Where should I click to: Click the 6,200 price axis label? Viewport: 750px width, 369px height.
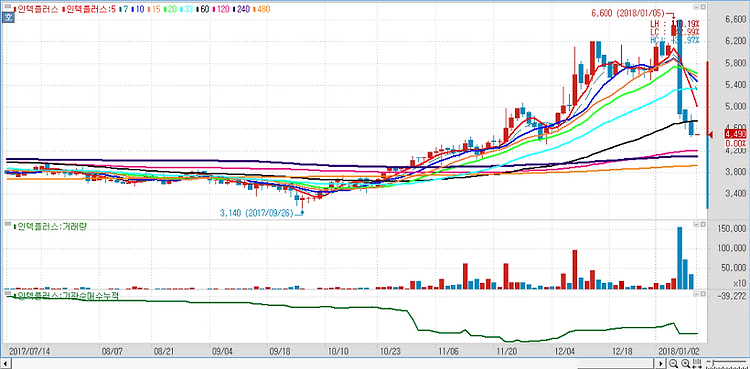click(x=736, y=42)
